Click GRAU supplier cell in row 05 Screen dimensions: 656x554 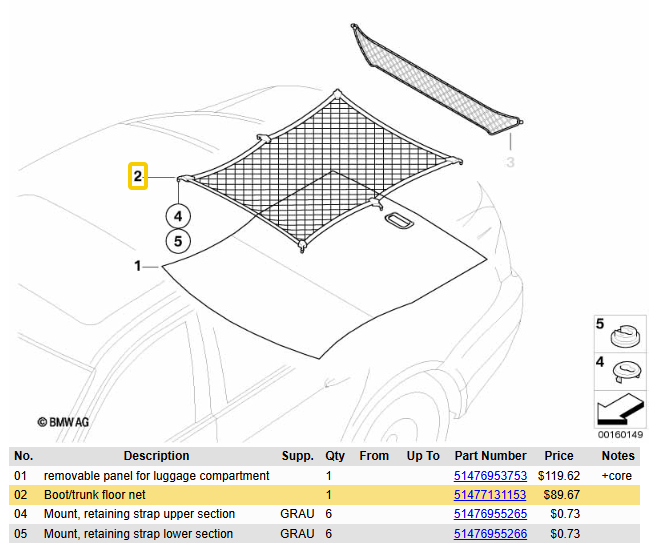click(x=297, y=533)
